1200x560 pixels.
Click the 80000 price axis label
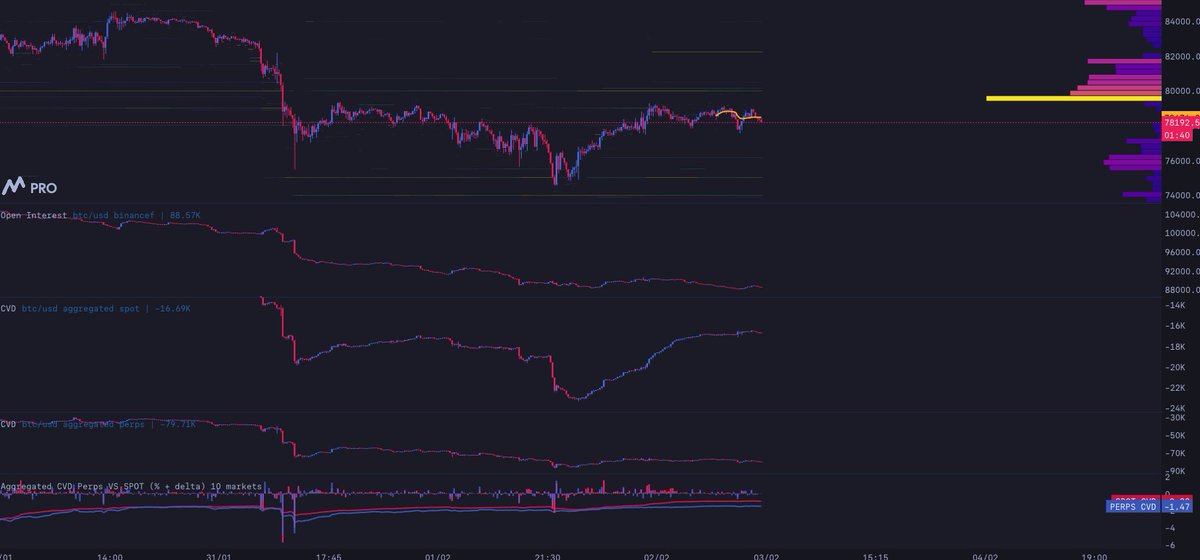tap(1181, 92)
